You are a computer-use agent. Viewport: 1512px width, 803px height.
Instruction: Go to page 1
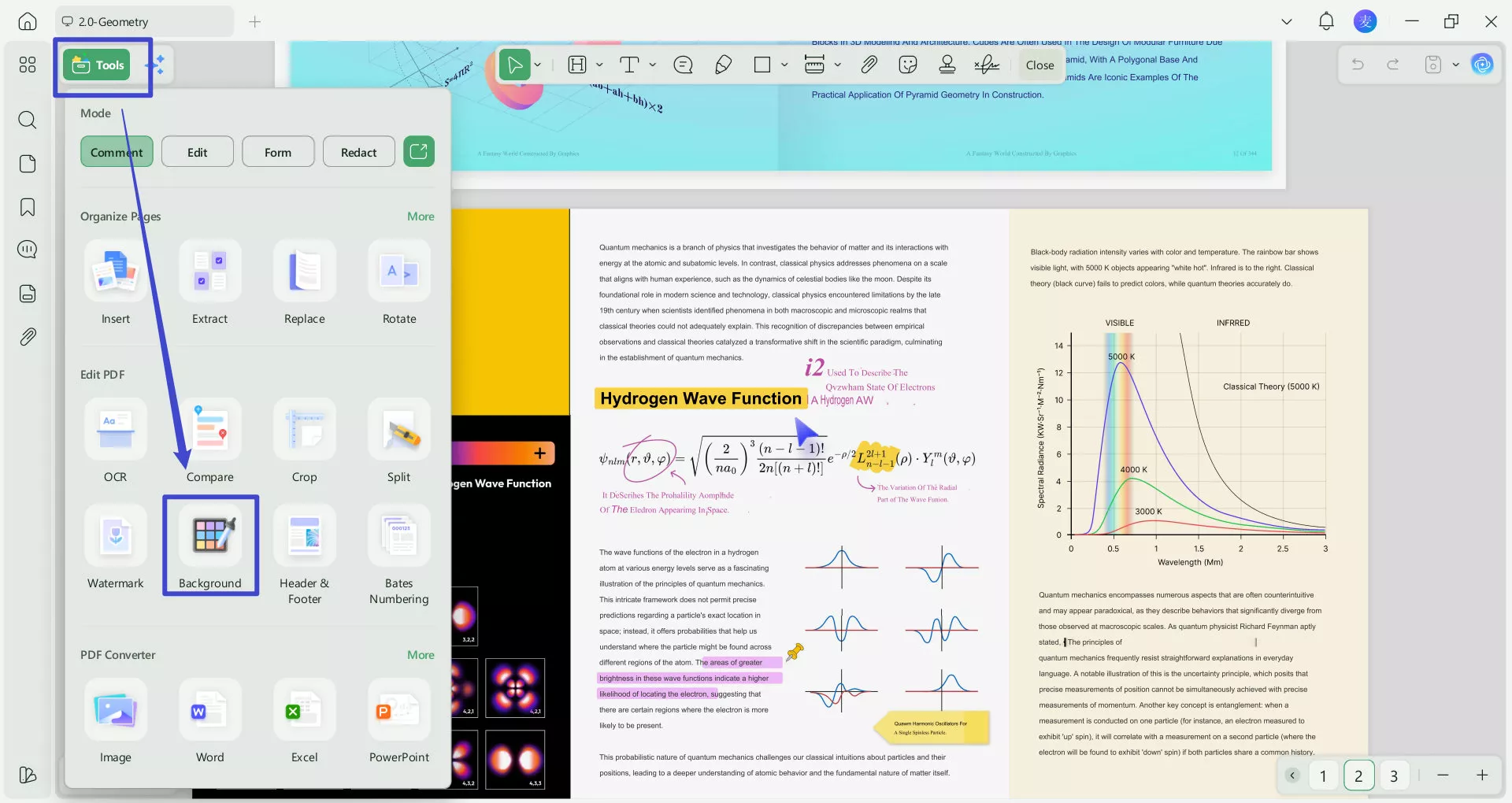[1323, 775]
